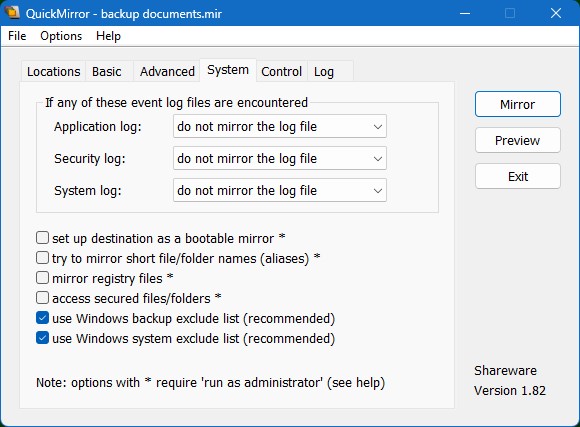Switch to the Basic tab
Image resolution: width=580 pixels, height=427 pixels.
[107, 71]
